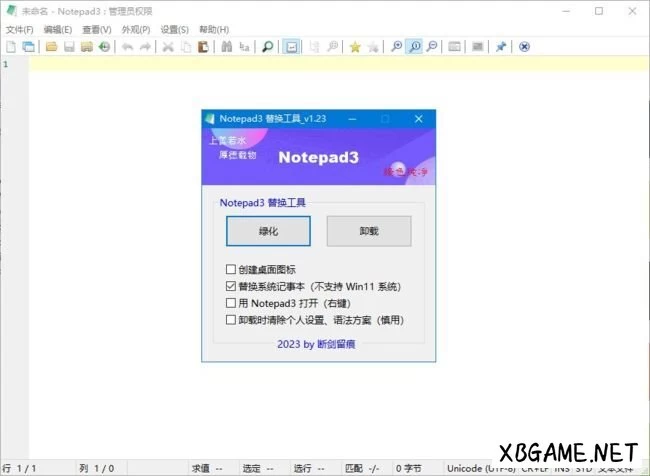Tick 用 Notepad3 打开 (右键) checkbox
Screen dimensions: 650x476
click(232, 303)
